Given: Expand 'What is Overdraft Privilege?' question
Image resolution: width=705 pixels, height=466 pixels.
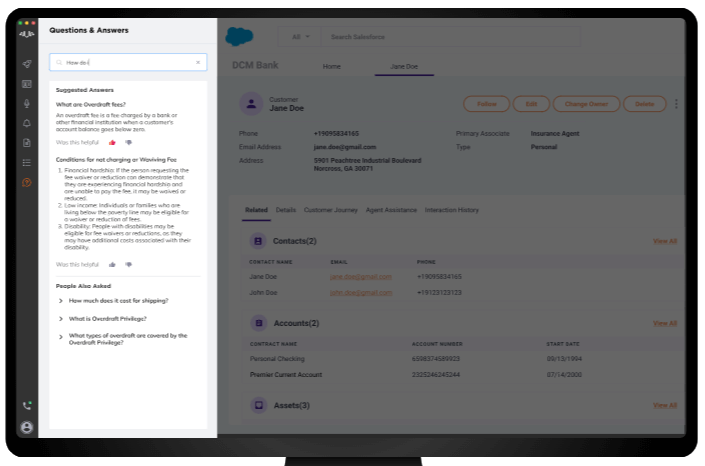Looking at the screenshot, I should (x=61, y=319).
